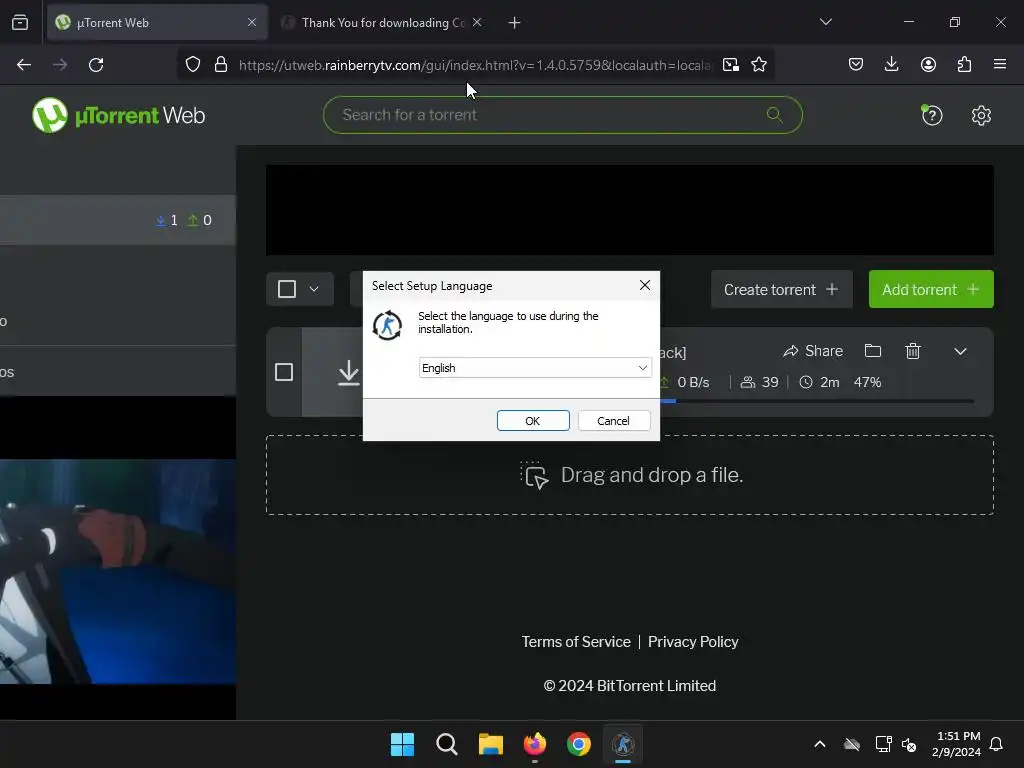Close the µTorrent Web tab

(x=252, y=22)
